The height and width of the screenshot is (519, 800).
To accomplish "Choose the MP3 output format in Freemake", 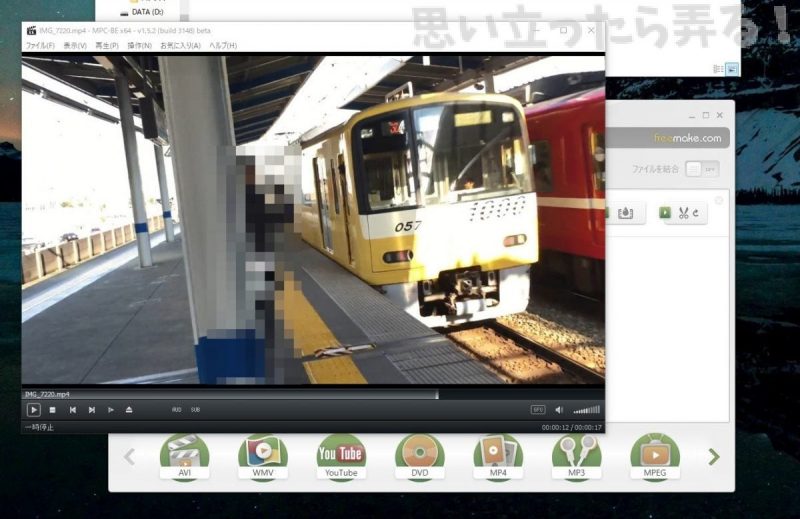I will pos(576,457).
